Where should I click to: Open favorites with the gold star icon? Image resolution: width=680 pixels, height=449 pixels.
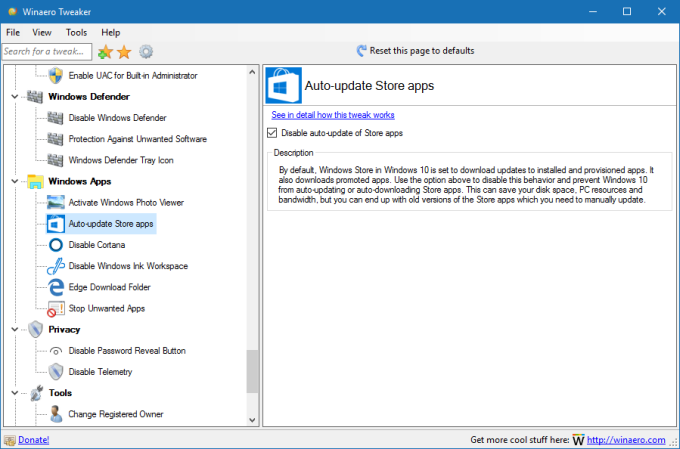click(x=125, y=51)
